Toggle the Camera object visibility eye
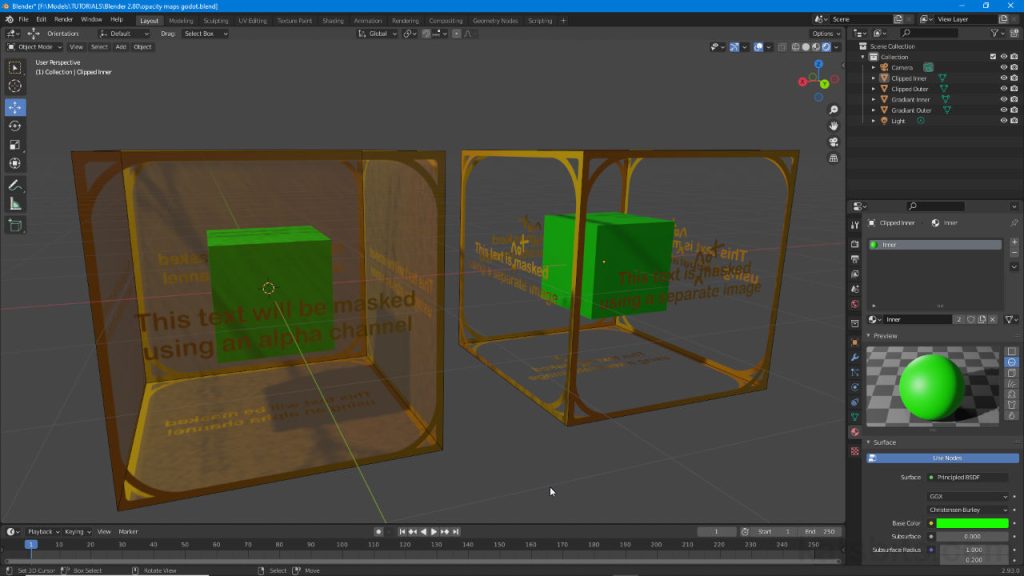The height and width of the screenshot is (576, 1024). [1004, 67]
